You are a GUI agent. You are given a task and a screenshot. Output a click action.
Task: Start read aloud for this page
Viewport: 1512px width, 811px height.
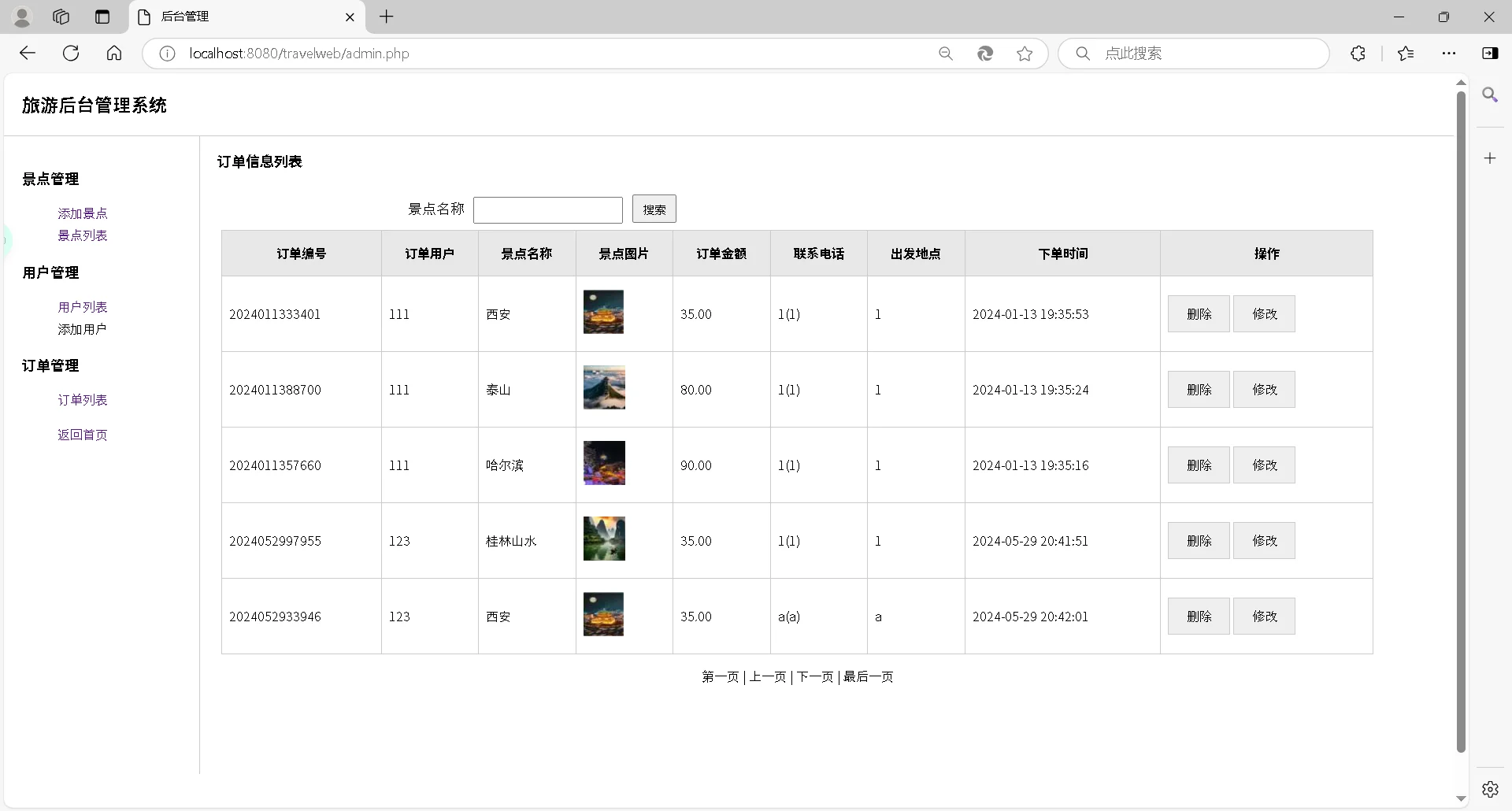tap(985, 54)
